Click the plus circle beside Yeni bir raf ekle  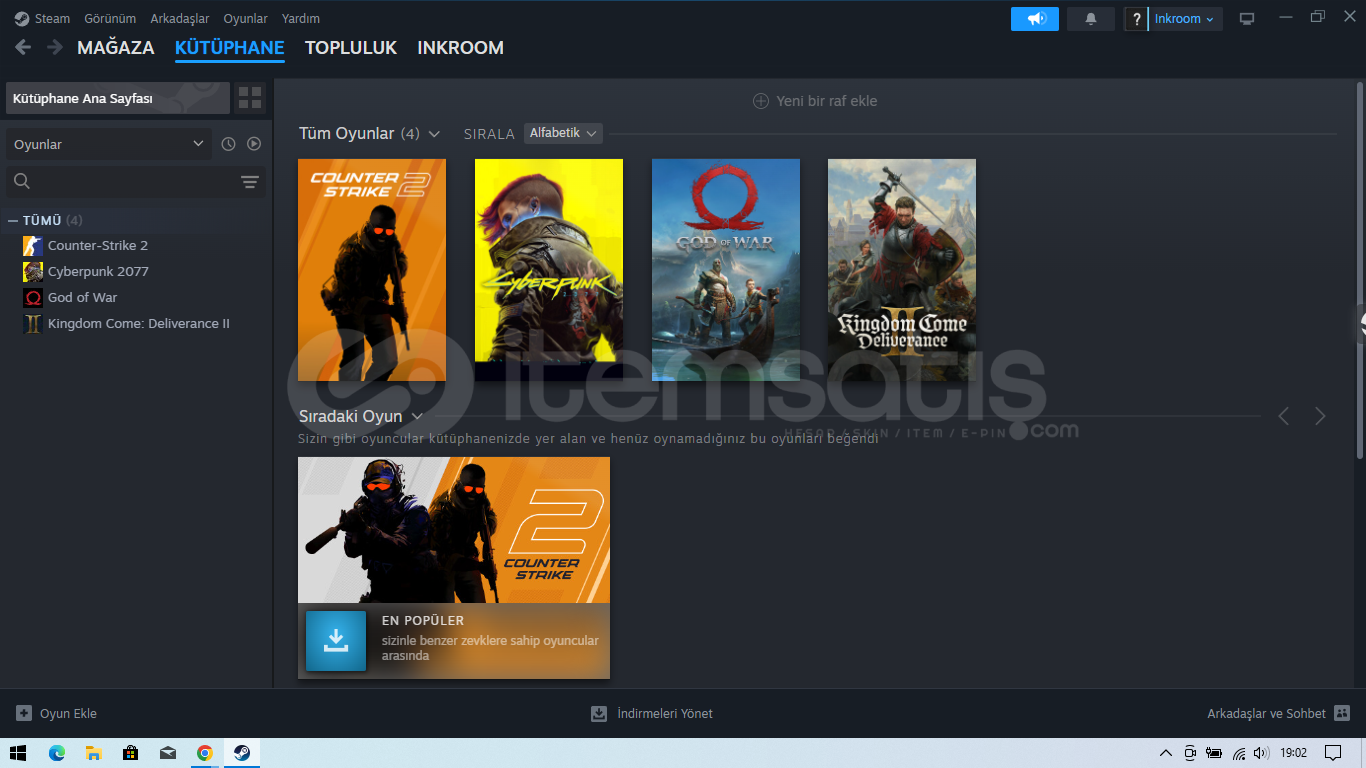[x=761, y=101]
